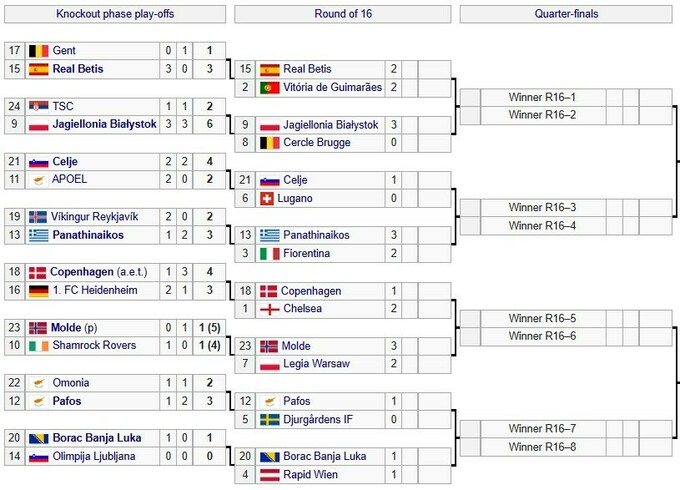The width and height of the screenshot is (680, 490).
Task: Click Portuguese flag beside Vitória de Guimarães
Action: pos(269,88)
